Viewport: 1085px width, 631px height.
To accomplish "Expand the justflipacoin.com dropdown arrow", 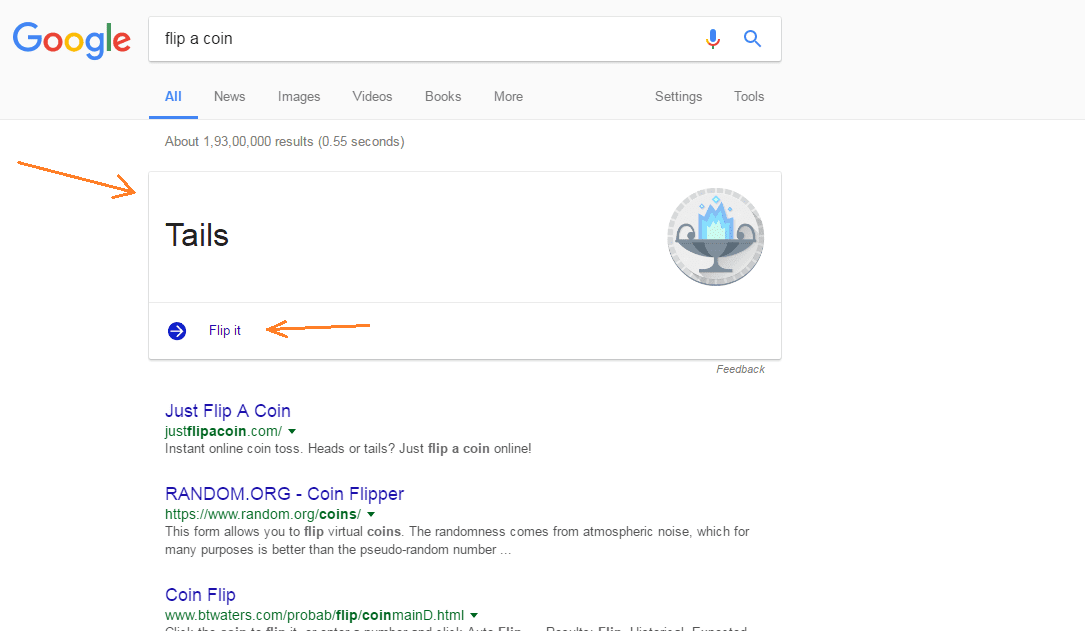I will (292, 431).
